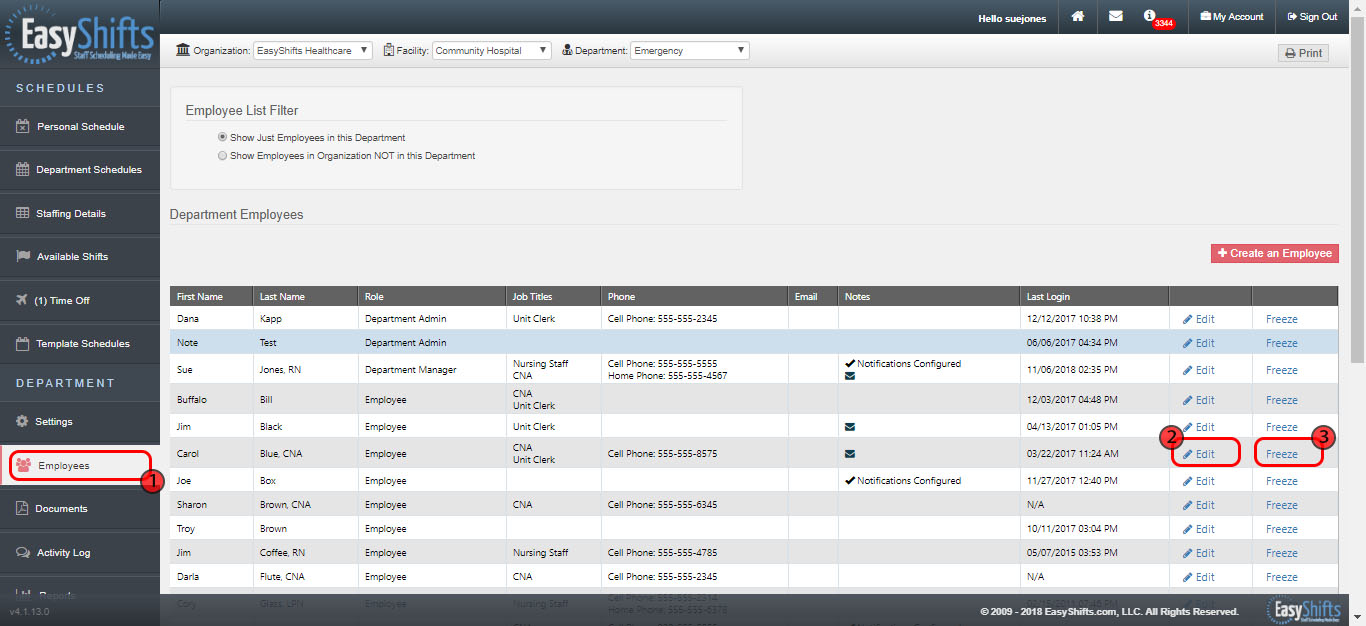Click the envelope icon in Carol Blue's notes
Image resolution: width=1366 pixels, height=626 pixels.
[850, 454]
